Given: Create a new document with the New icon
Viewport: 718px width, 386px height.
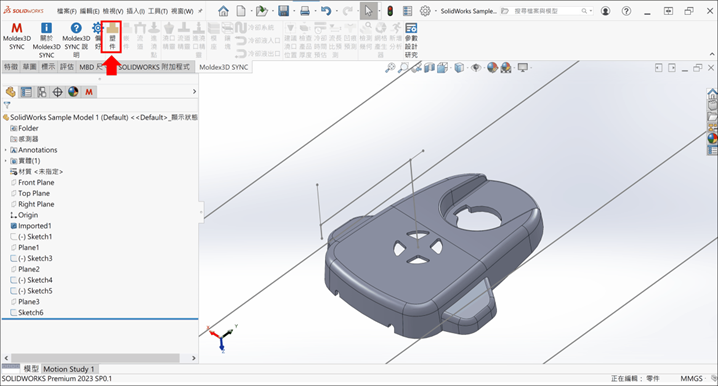Looking at the screenshot, I should pyautogui.click(x=241, y=11).
